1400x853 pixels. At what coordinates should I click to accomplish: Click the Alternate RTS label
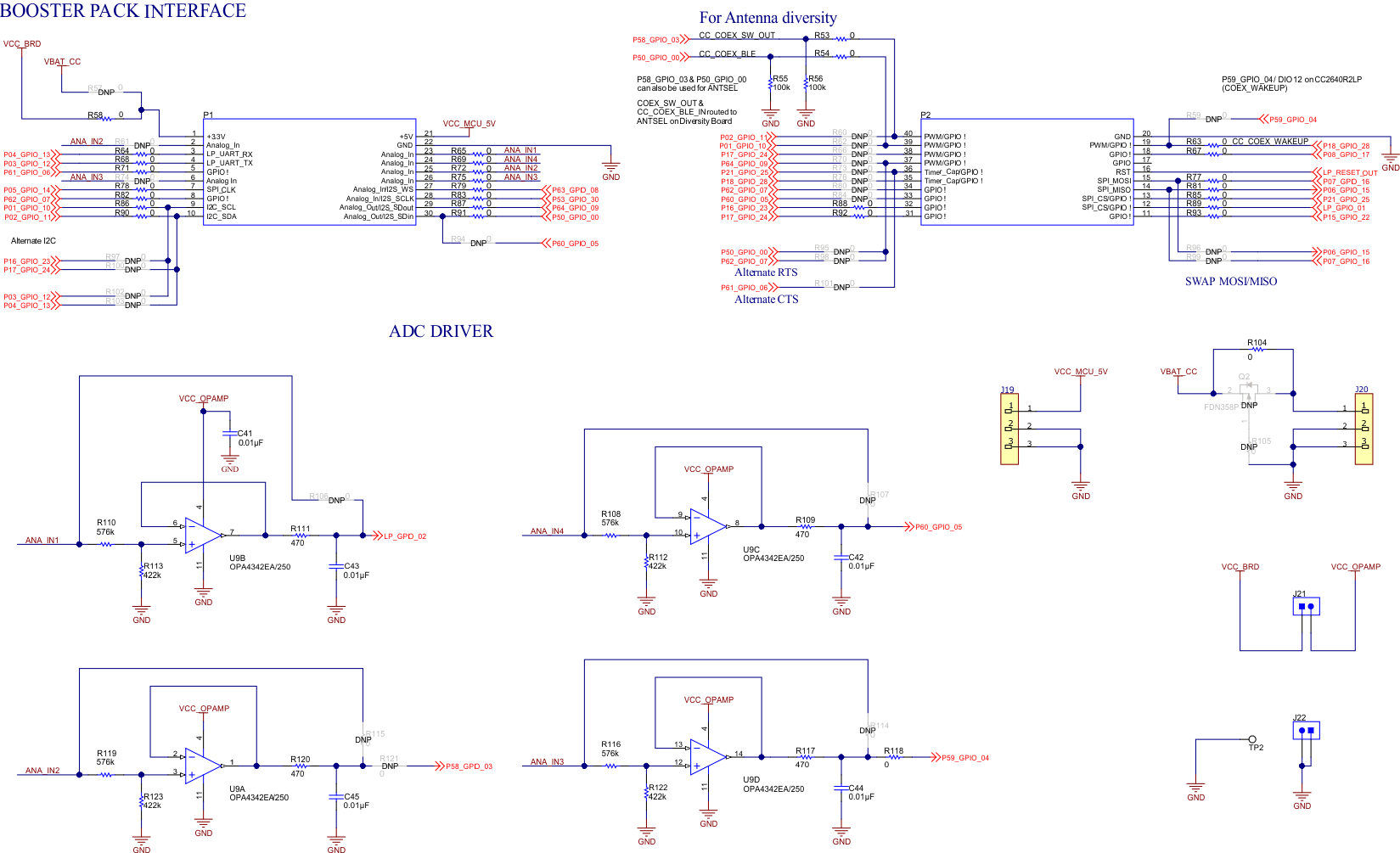[x=766, y=272]
